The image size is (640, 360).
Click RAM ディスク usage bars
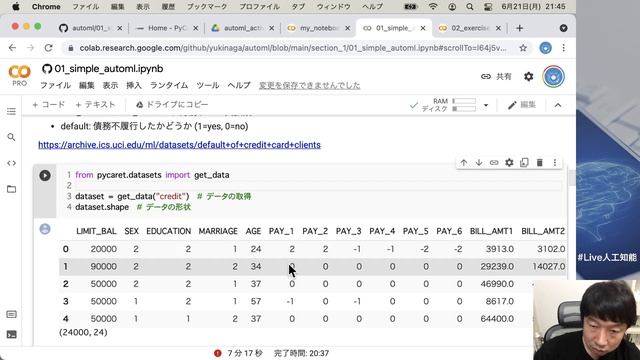coord(449,105)
